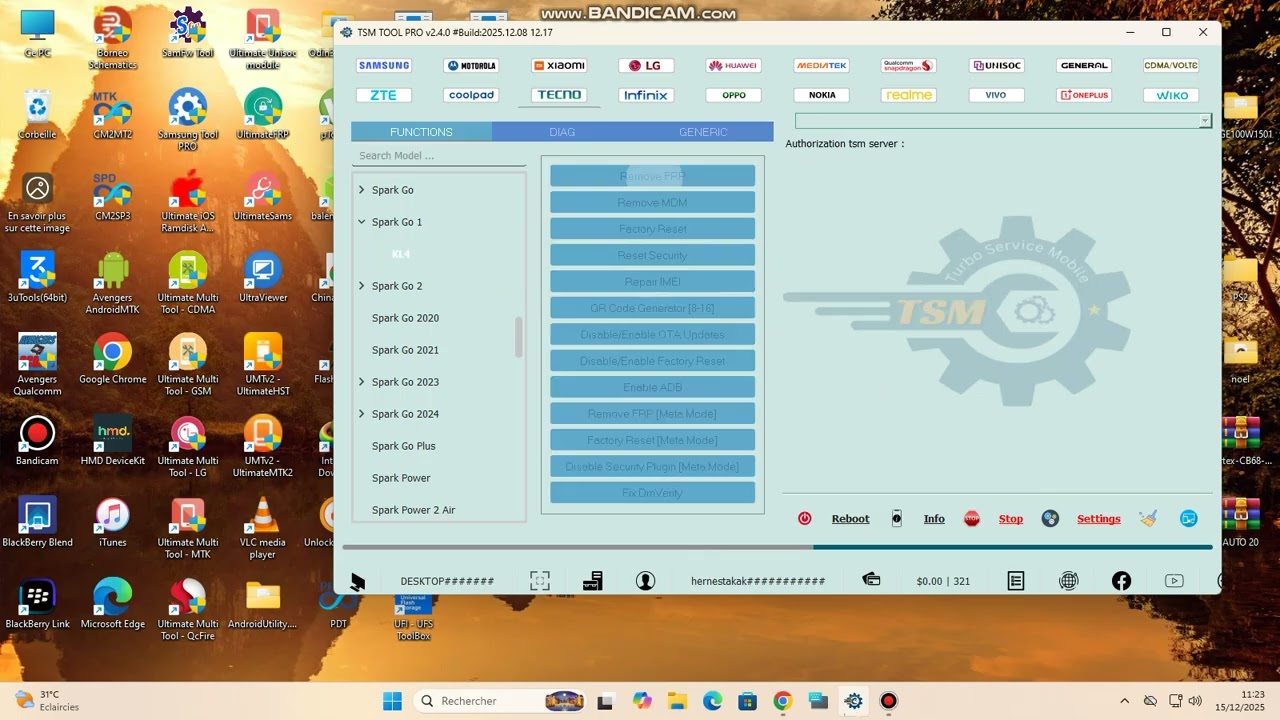Open the Qualcomm Snapdragon section
Image resolution: width=1280 pixels, height=720 pixels.
(908, 66)
